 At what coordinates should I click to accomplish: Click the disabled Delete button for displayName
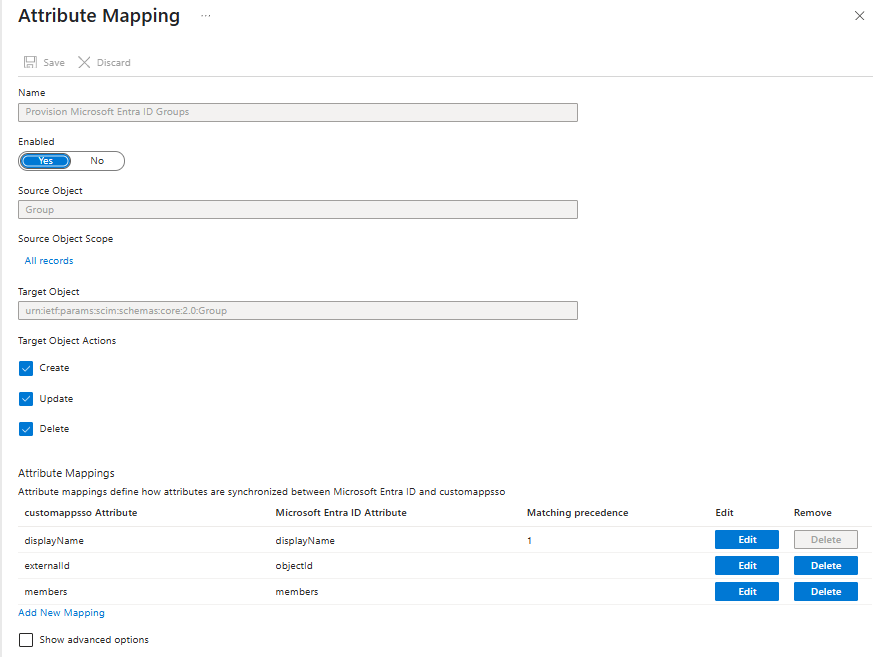(825, 539)
